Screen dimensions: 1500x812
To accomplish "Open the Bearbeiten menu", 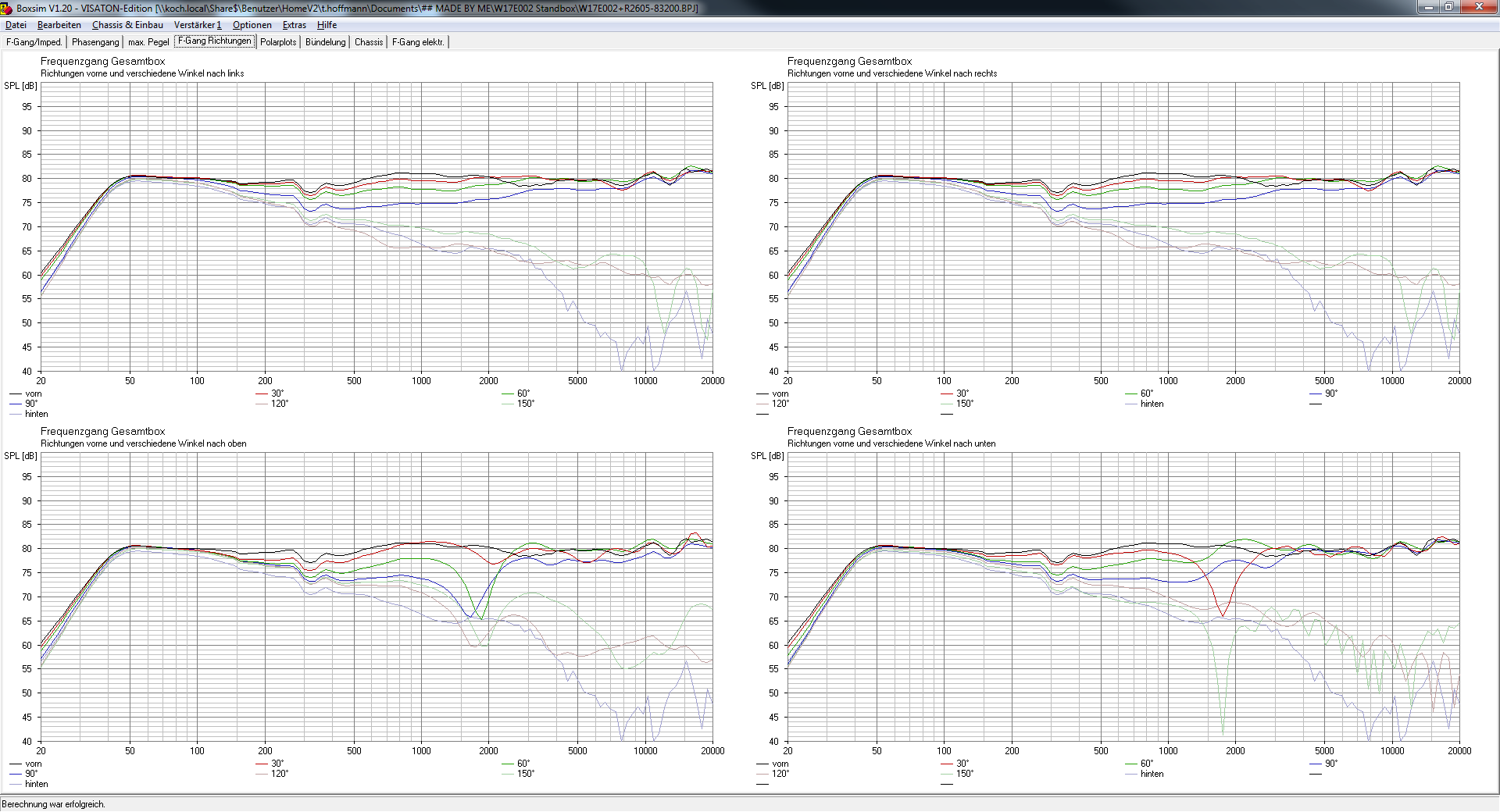I will pos(59,25).
